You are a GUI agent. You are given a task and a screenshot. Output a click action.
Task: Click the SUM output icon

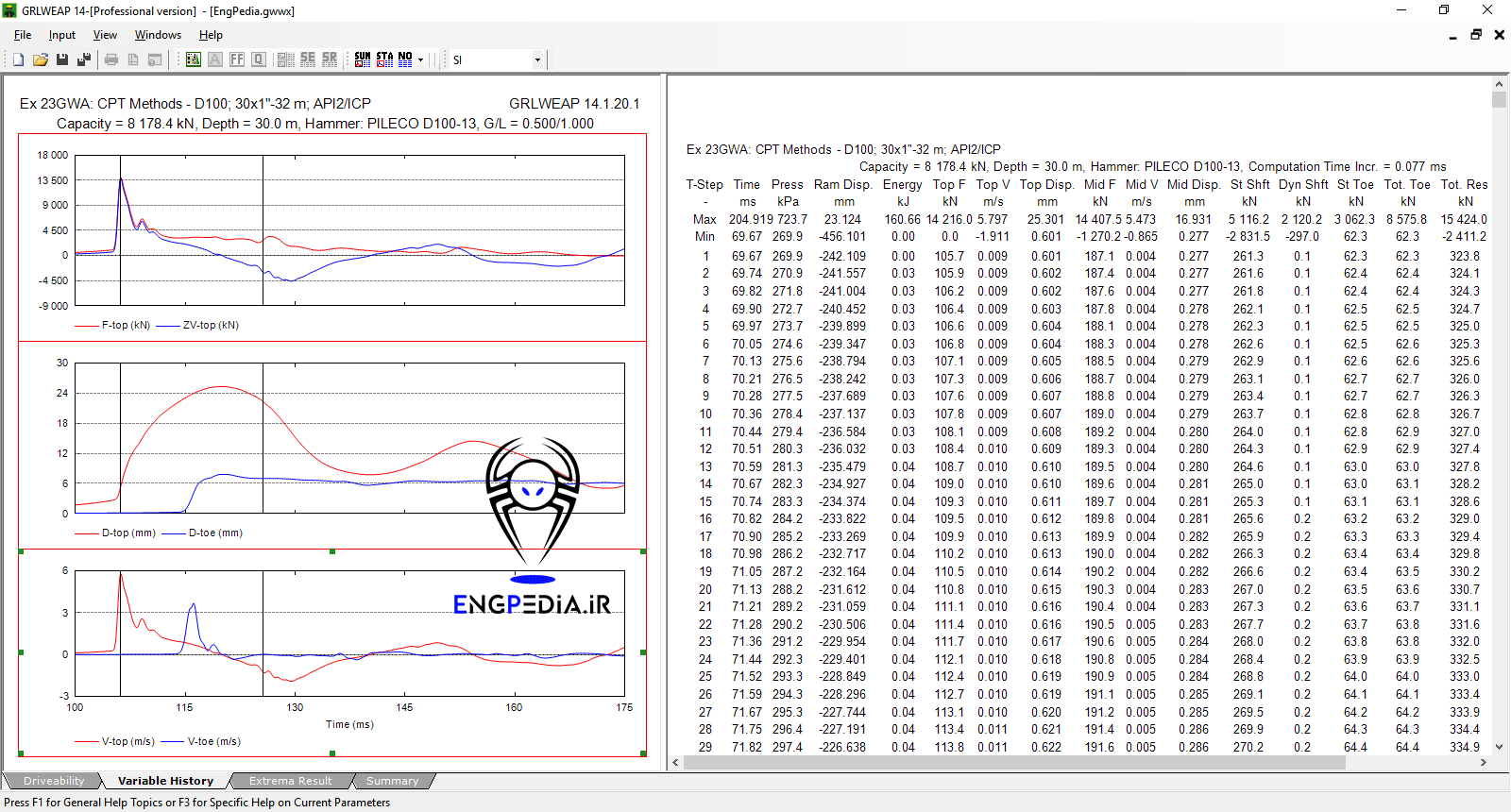(x=363, y=59)
